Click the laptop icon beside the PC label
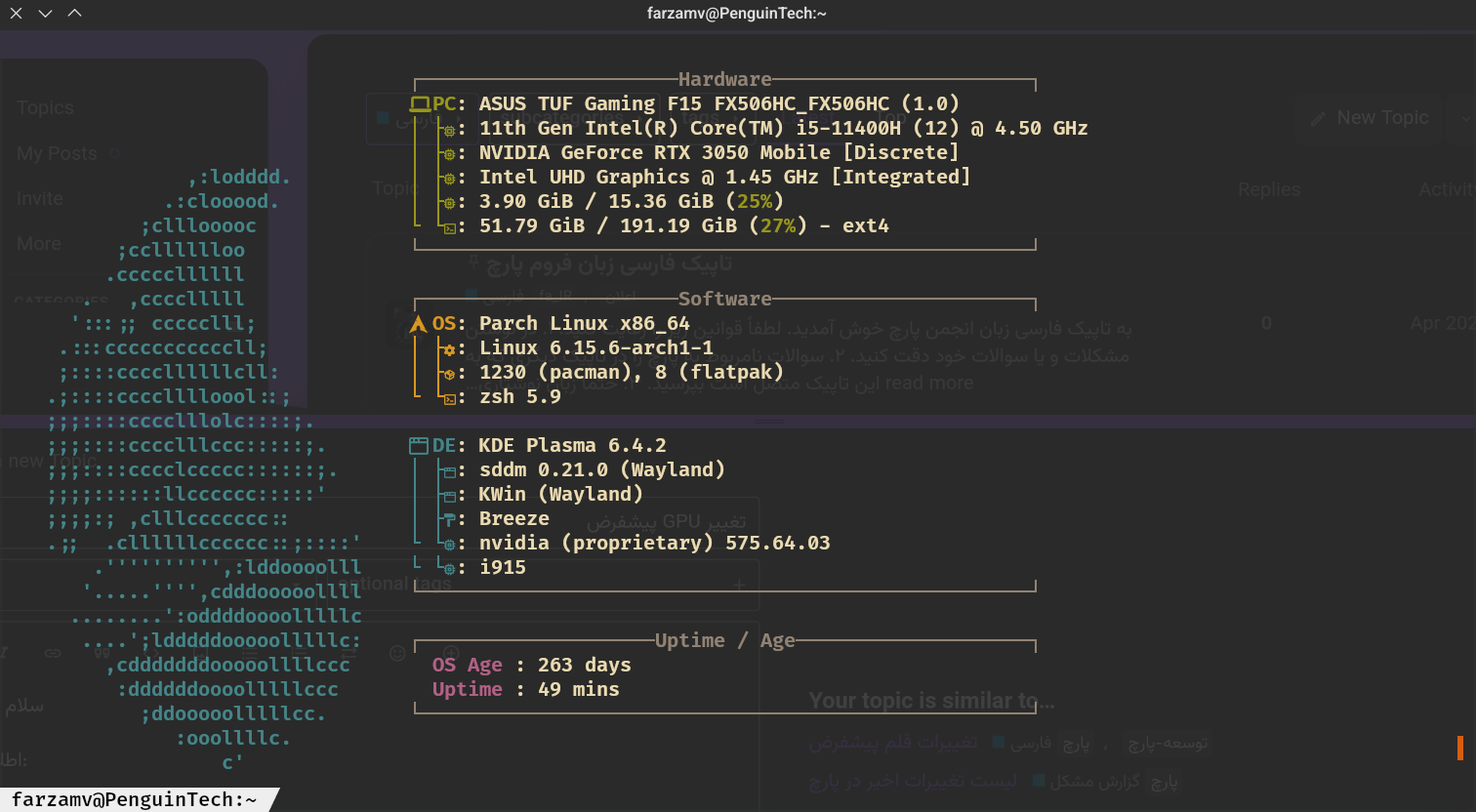Image resolution: width=1476 pixels, height=812 pixels. [420, 104]
